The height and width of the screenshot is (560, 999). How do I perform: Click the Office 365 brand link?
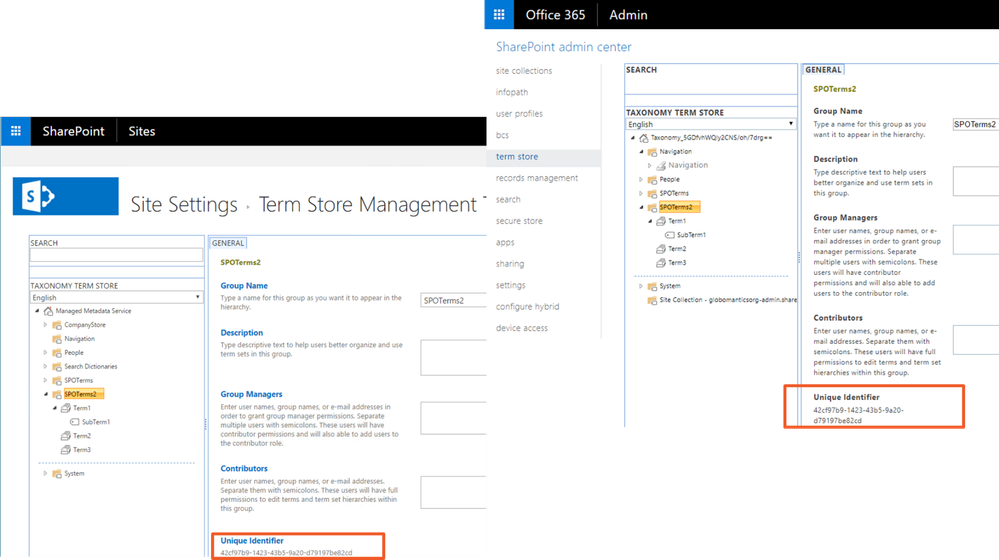(x=555, y=15)
